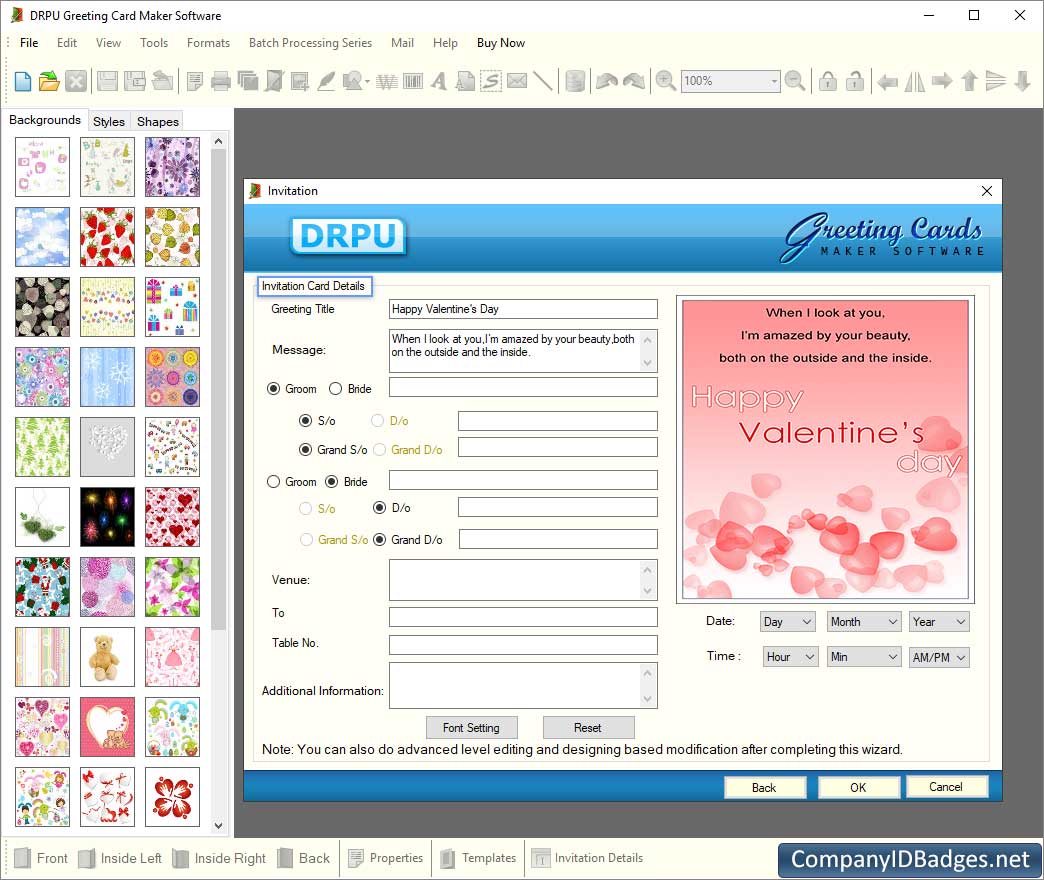Image resolution: width=1044 pixels, height=880 pixels.
Task: Open the Help menu
Action: tap(445, 43)
